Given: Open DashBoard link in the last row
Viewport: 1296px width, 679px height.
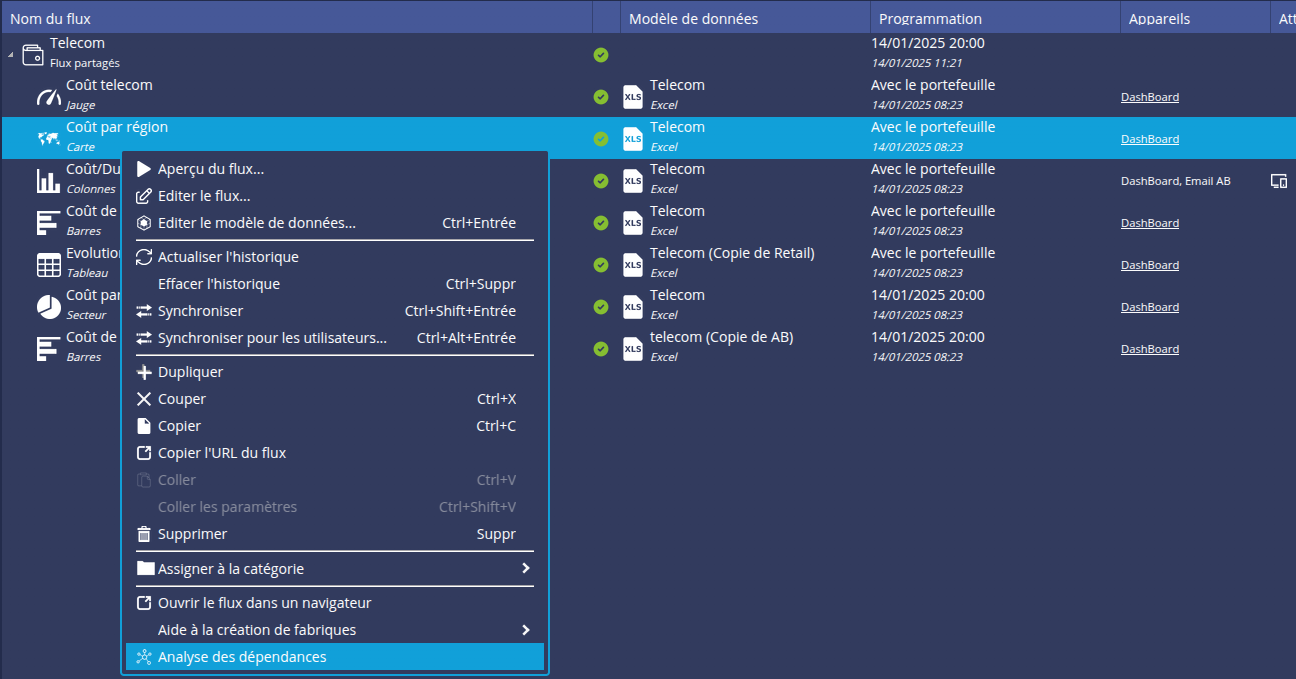Looking at the screenshot, I should click(x=1149, y=349).
